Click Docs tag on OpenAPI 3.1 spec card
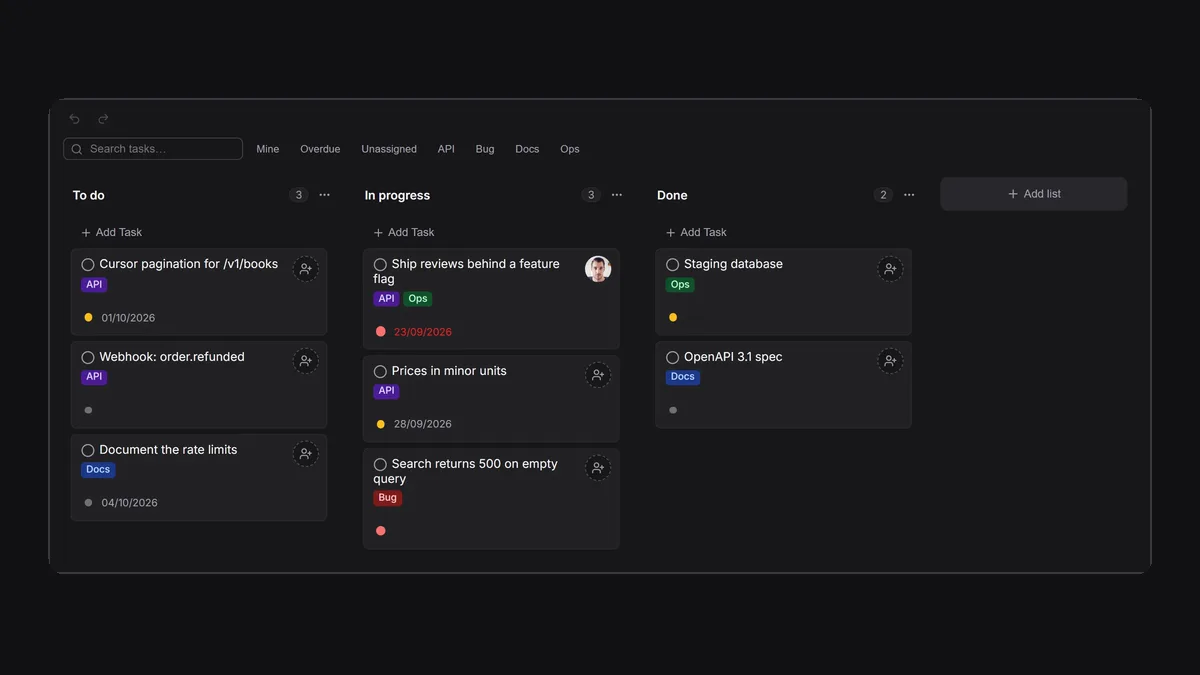Viewport: 1200px width, 675px height. click(x=683, y=377)
